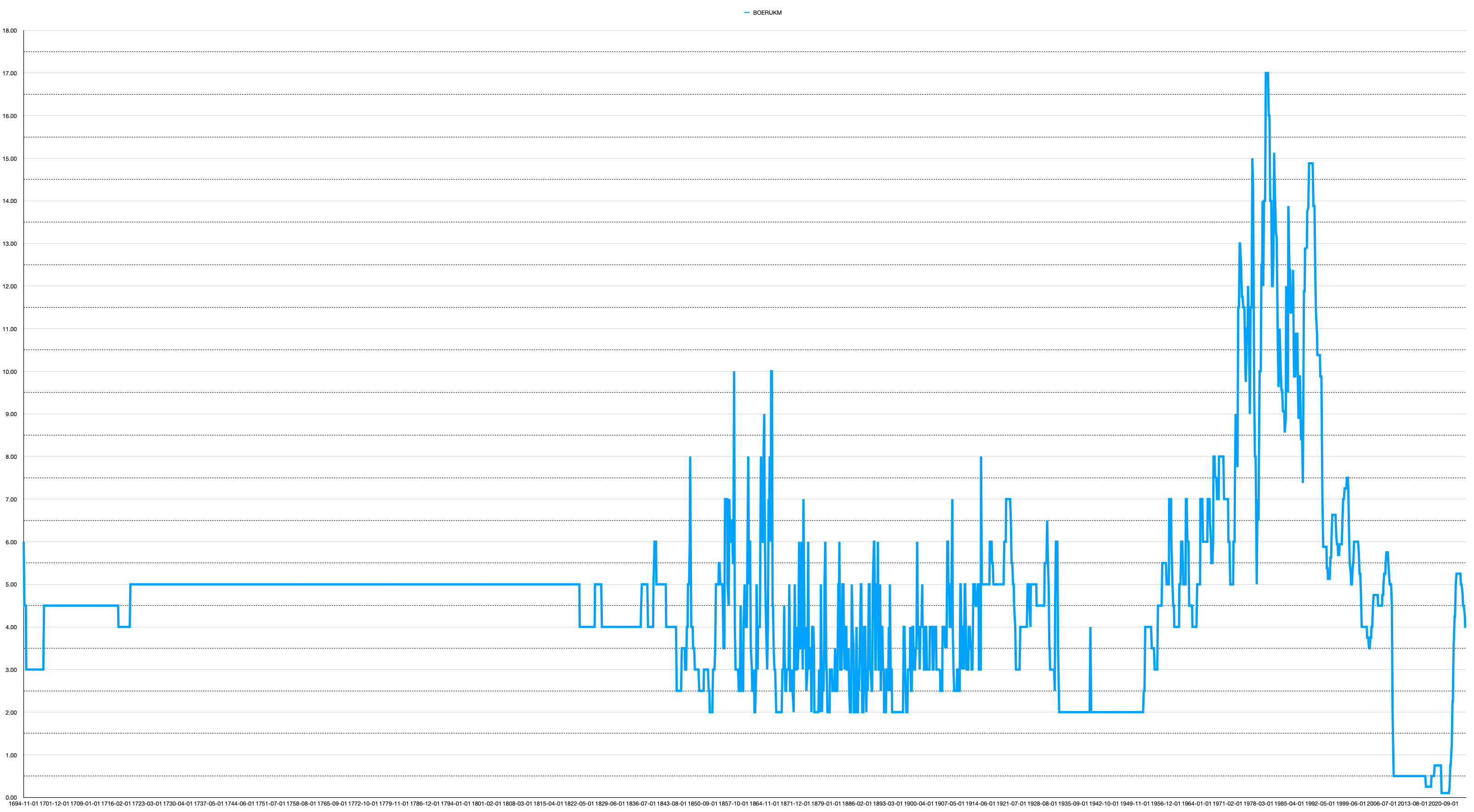Click the 1978-03-01 x-axis date label
The width and height of the screenshot is (1474, 812).
[x=1259, y=803]
